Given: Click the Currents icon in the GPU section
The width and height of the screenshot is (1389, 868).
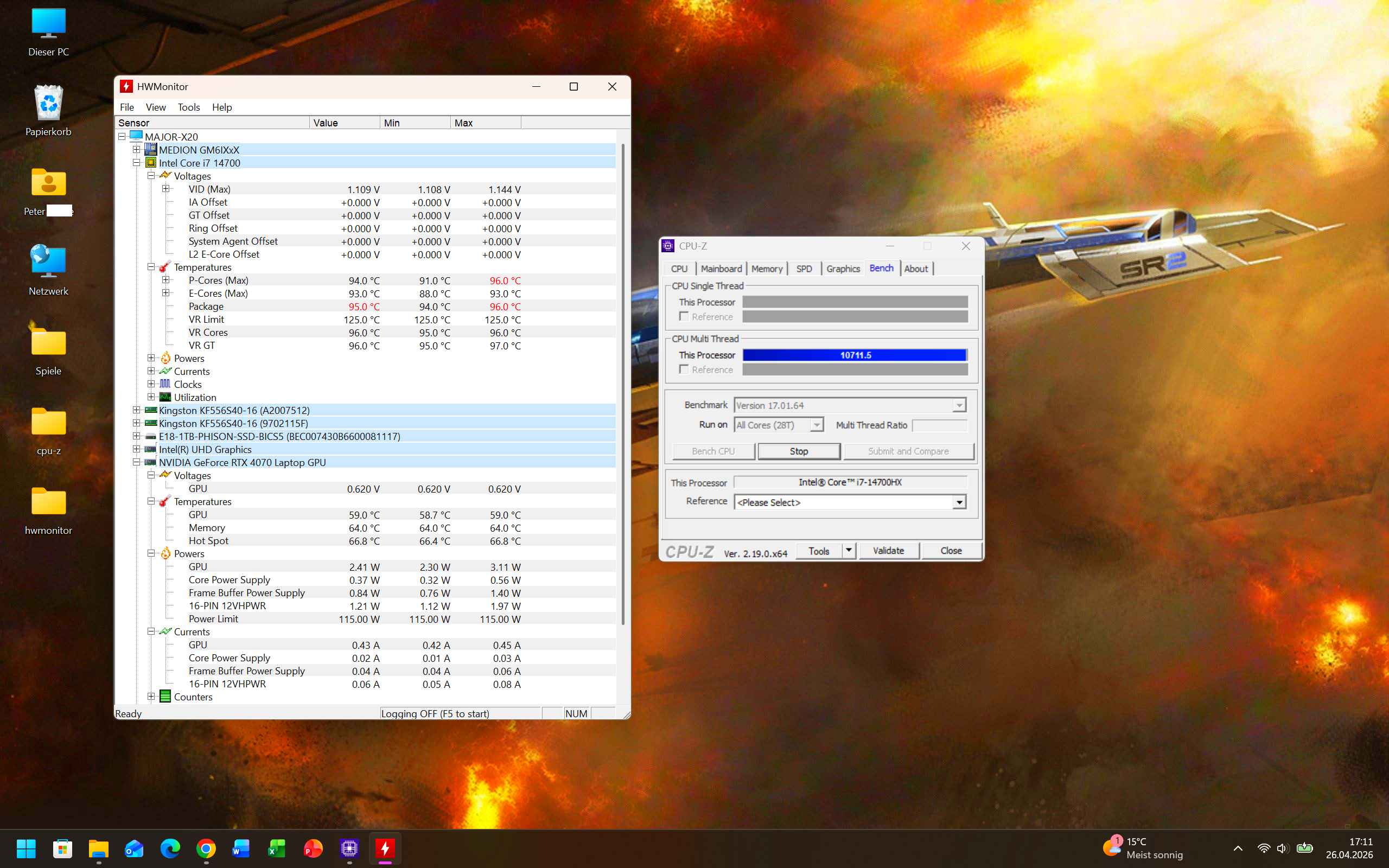Looking at the screenshot, I should coord(165,631).
